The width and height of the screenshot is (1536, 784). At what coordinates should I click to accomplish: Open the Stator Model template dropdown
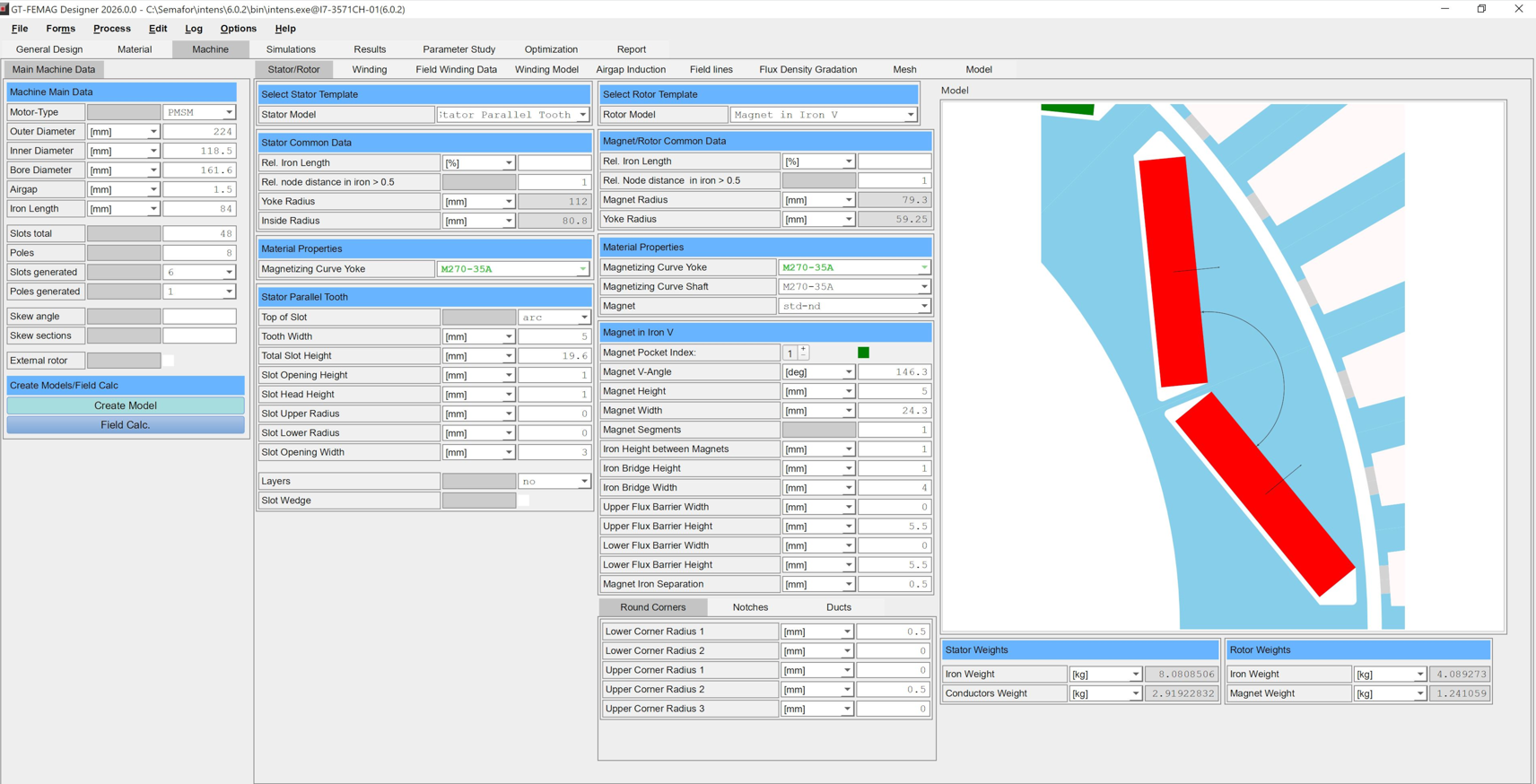(582, 115)
